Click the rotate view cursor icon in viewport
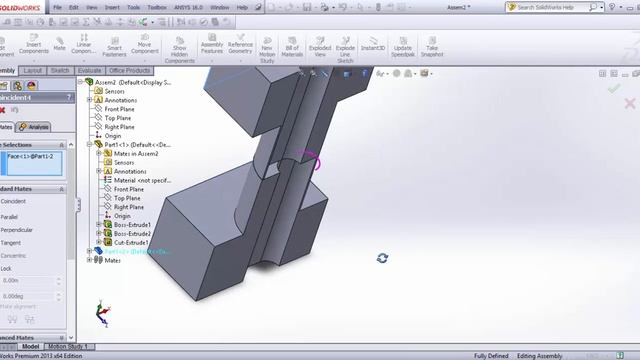640x360 pixels. tap(382, 258)
